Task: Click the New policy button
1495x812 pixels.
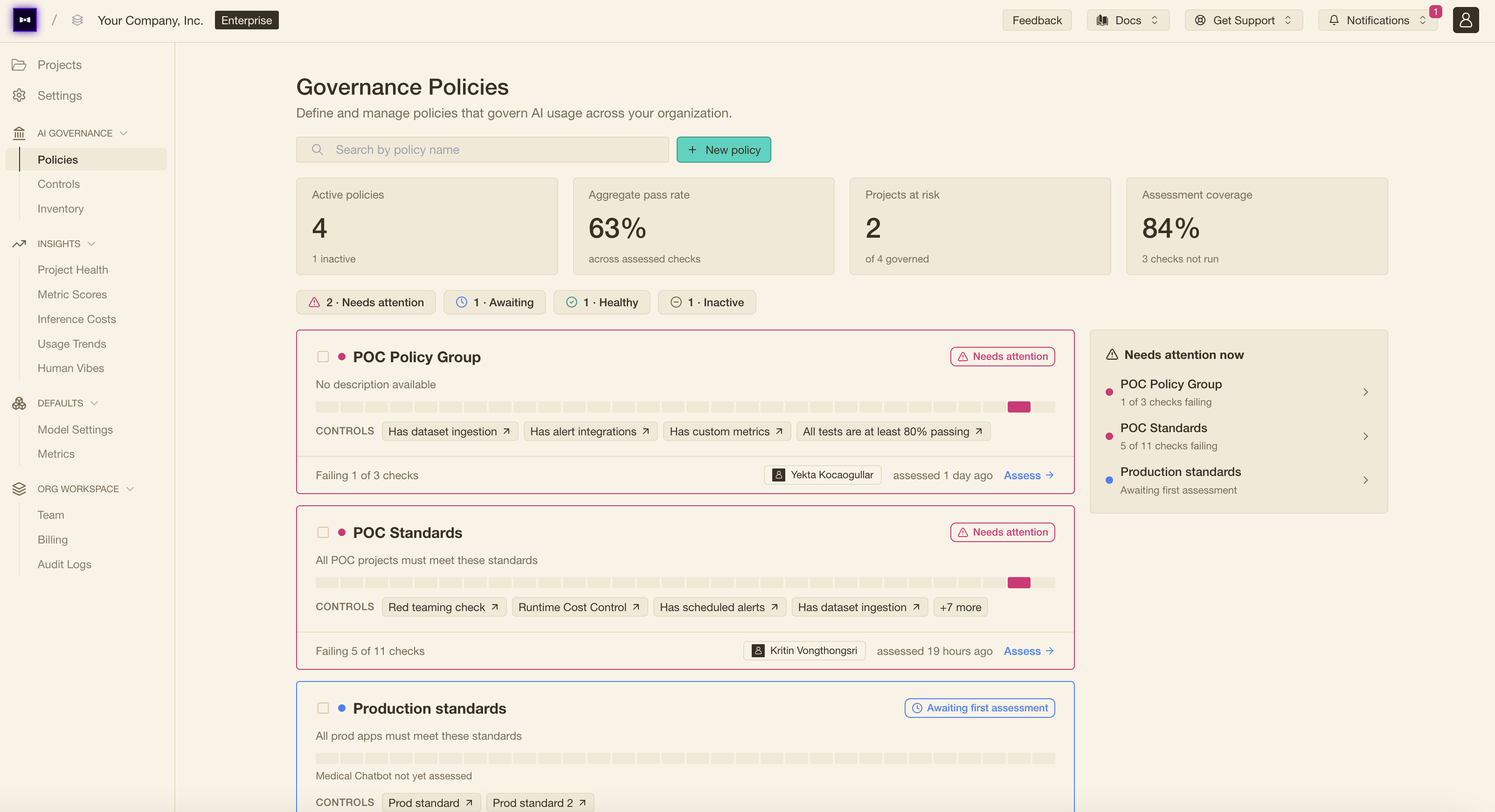Action: coord(724,150)
